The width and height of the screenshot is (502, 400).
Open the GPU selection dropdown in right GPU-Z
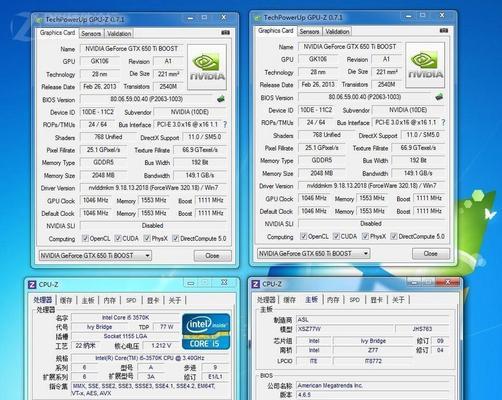[x=314, y=254]
